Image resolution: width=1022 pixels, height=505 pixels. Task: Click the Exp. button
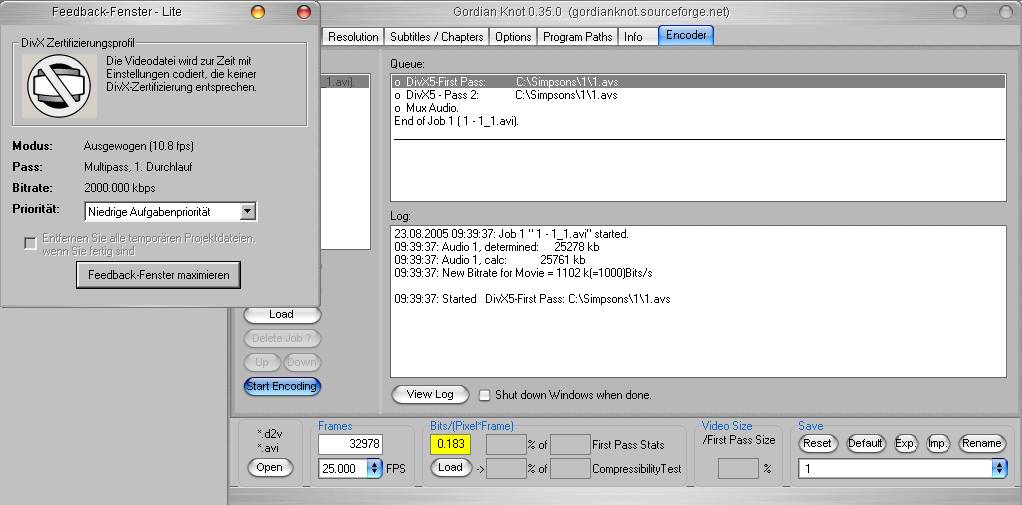pos(906,443)
